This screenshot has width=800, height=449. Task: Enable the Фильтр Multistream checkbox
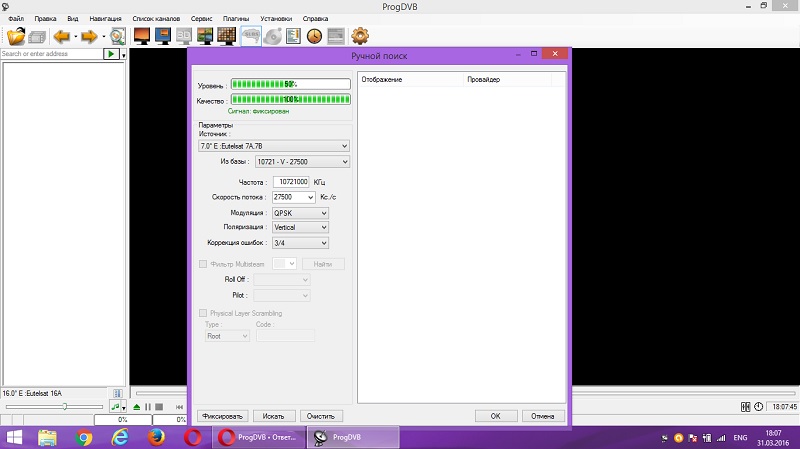pyautogui.click(x=203, y=264)
